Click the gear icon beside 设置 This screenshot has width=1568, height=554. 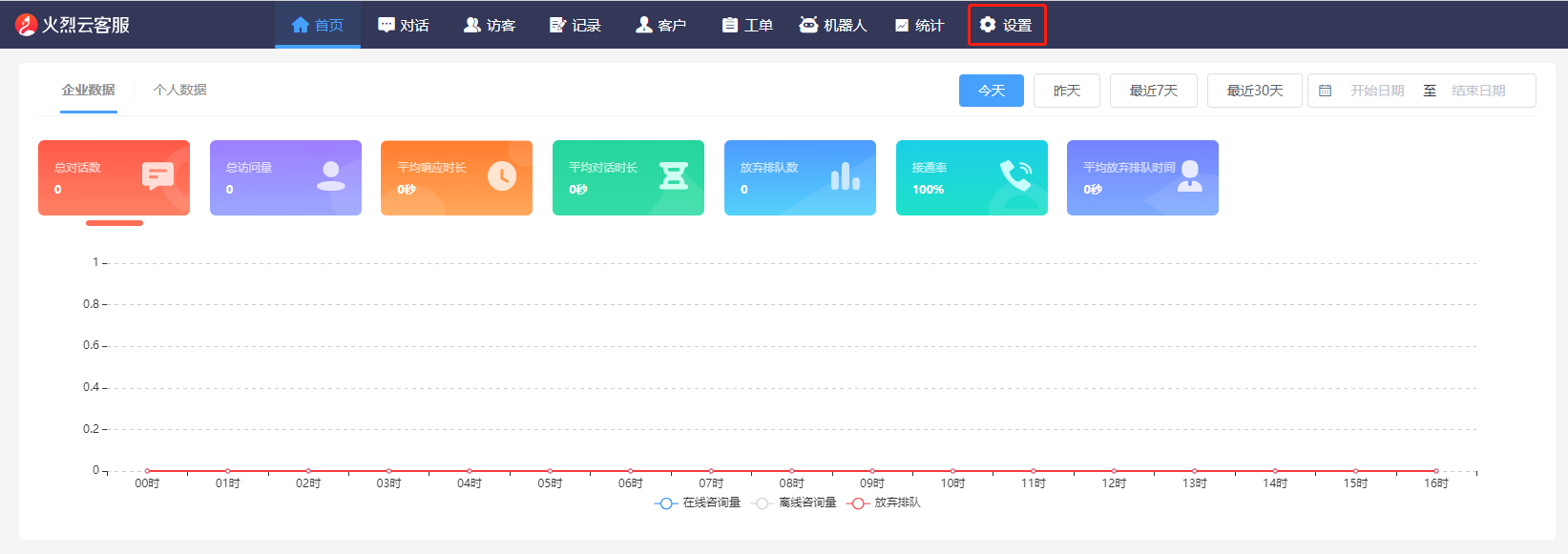(988, 25)
